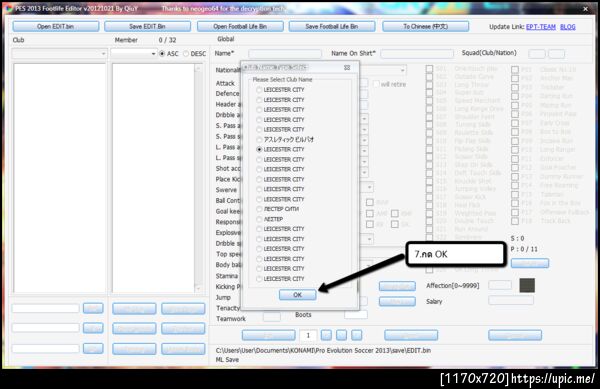Click the "S : 0" counter

coord(517,238)
